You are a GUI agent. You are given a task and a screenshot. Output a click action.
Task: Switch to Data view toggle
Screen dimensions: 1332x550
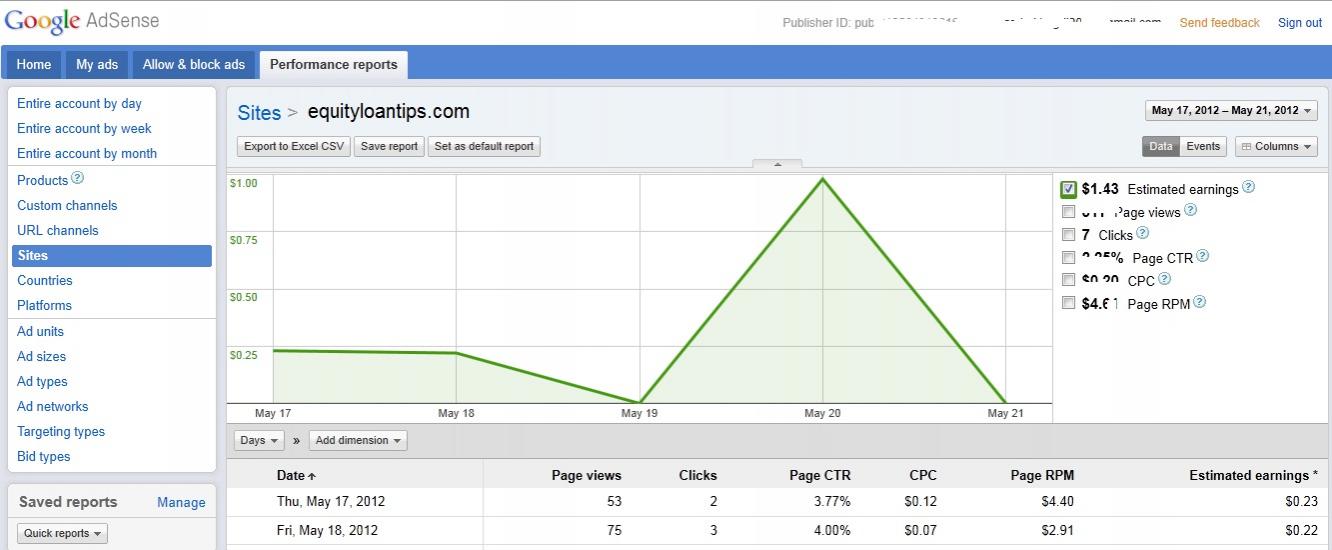[x=1161, y=146]
